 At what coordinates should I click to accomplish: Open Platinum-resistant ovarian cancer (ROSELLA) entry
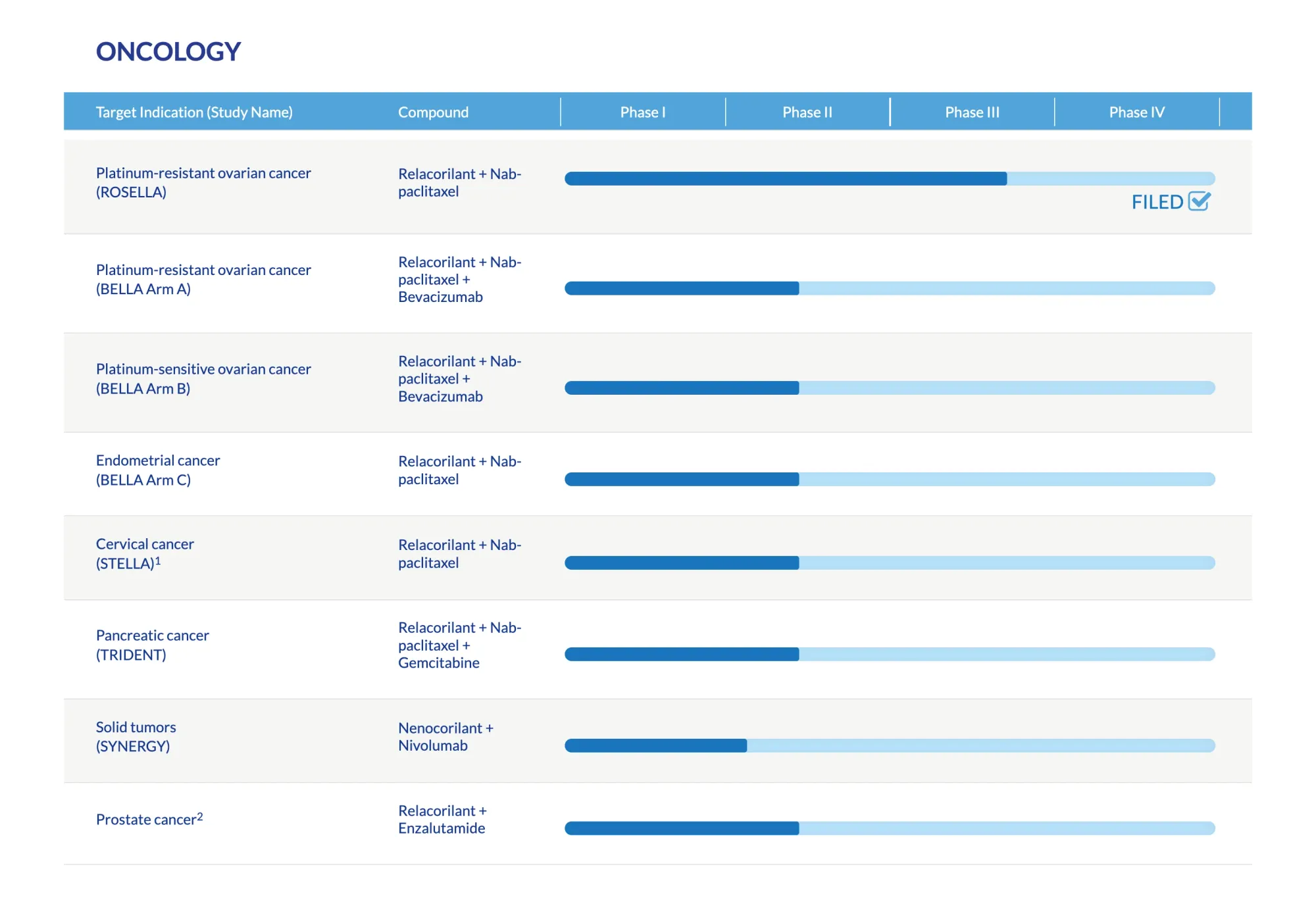tap(203, 182)
